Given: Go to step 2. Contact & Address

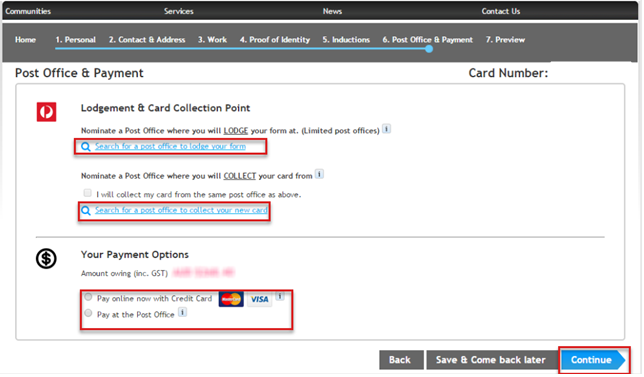Looking at the screenshot, I should tap(147, 40).
